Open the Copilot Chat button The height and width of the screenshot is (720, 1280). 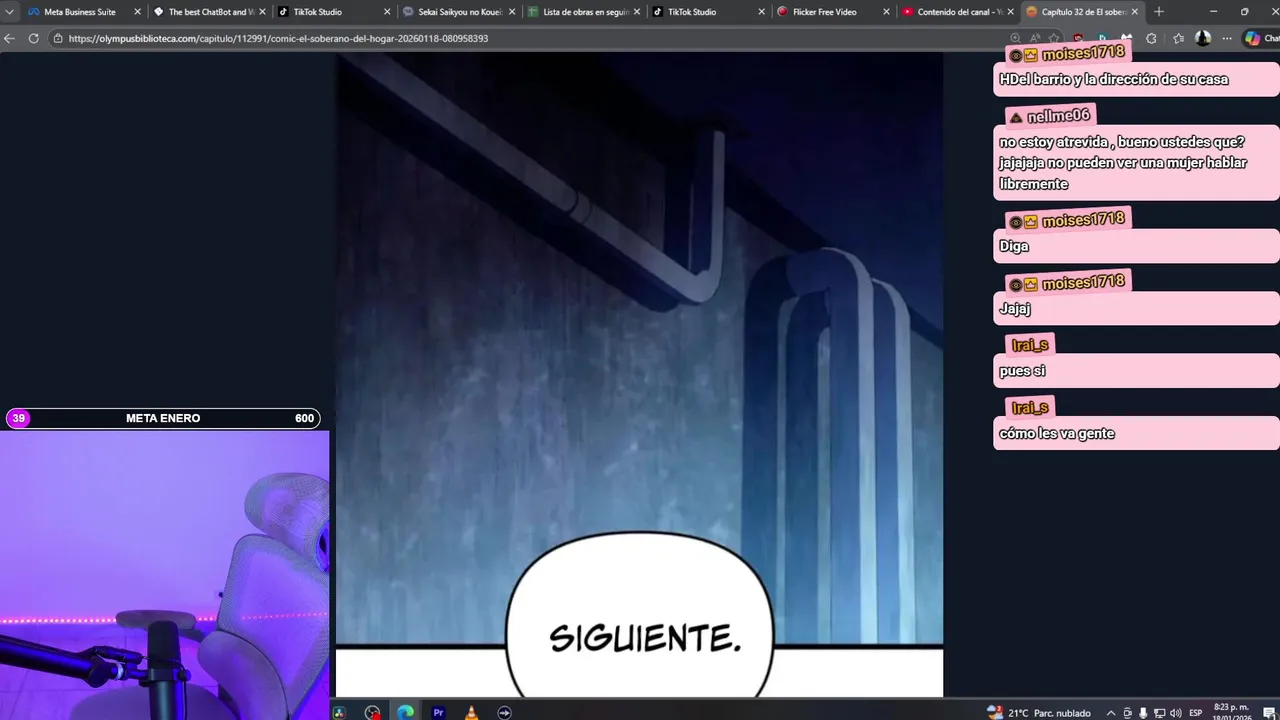point(1262,38)
